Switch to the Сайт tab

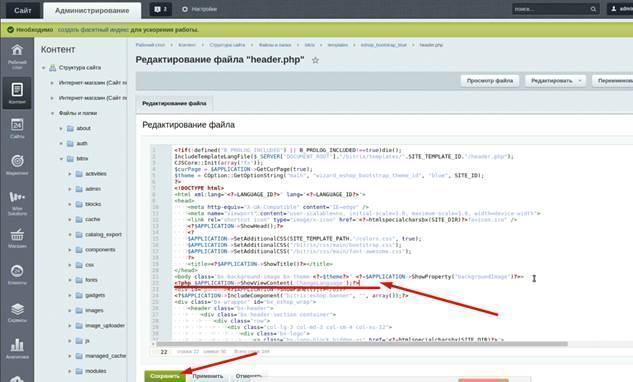[23, 10]
